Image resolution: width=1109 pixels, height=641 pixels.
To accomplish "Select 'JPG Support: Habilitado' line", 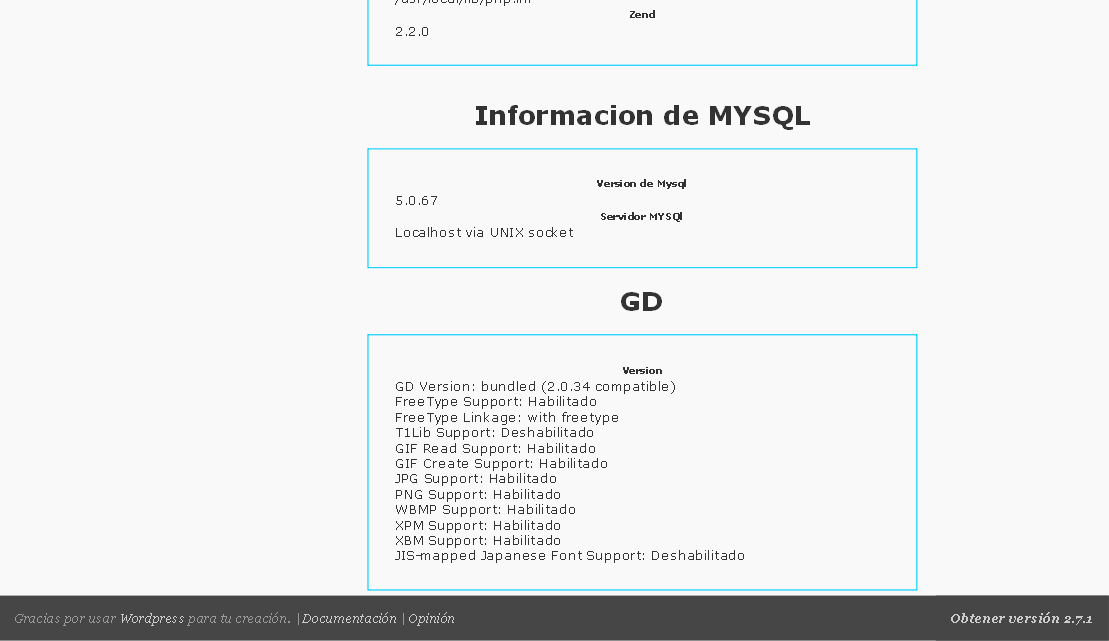I will [x=476, y=479].
